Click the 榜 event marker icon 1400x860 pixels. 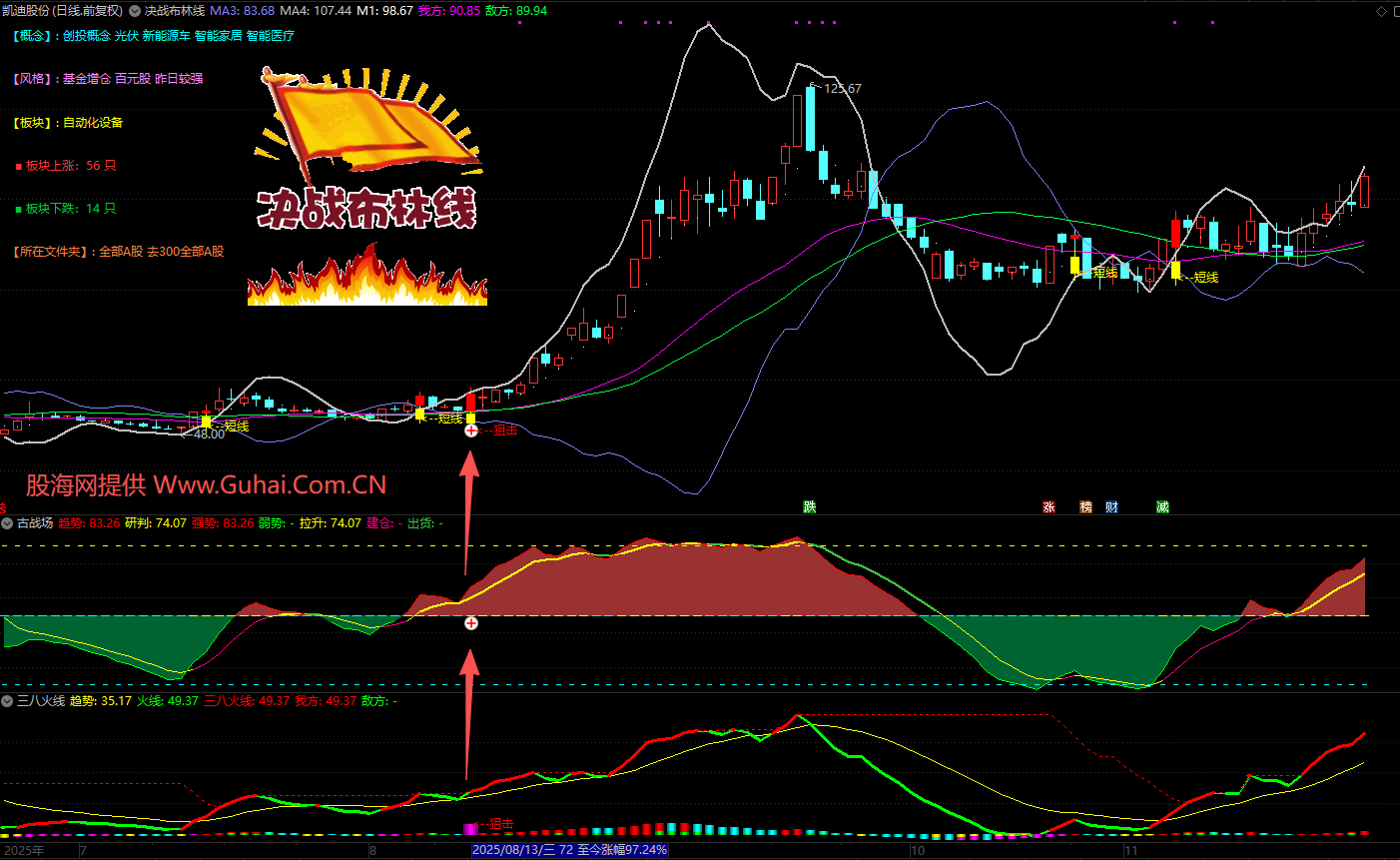point(1086,507)
